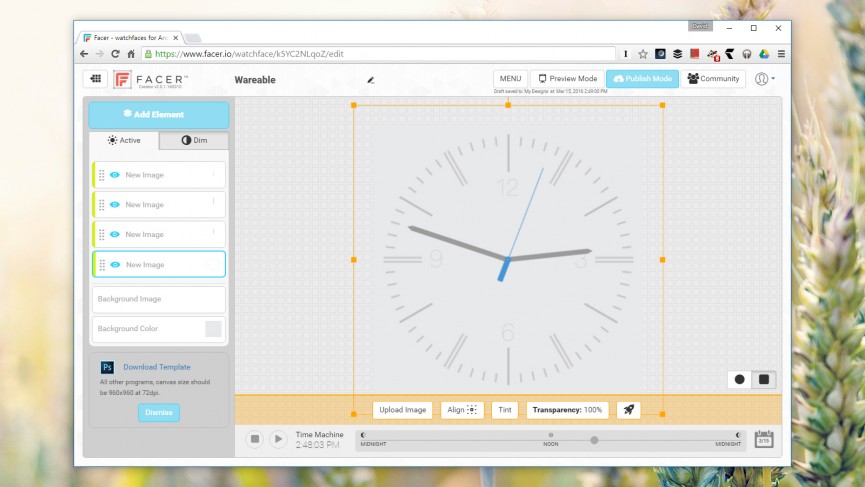Click the Tint button
This screenshot has width=865, height=487.
pos(505,410)
